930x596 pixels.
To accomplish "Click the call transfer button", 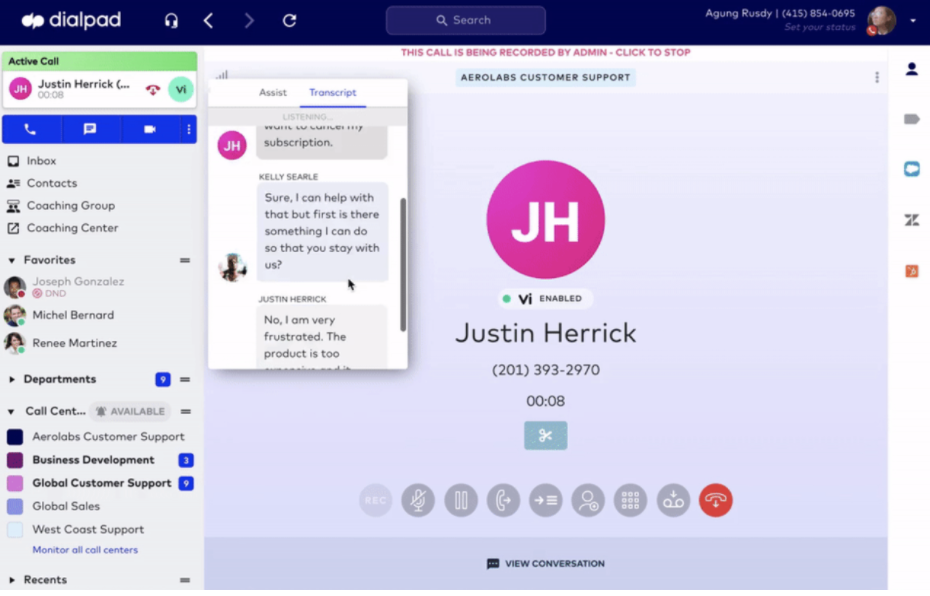I will point(504,501).
